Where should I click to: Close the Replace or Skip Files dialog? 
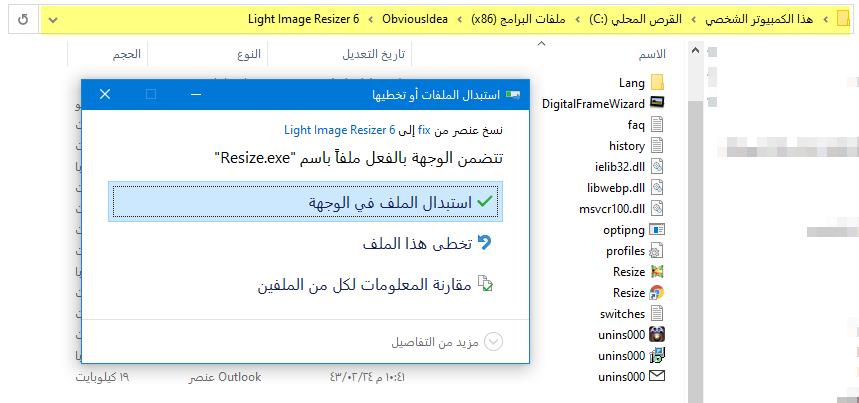(105, 95)
